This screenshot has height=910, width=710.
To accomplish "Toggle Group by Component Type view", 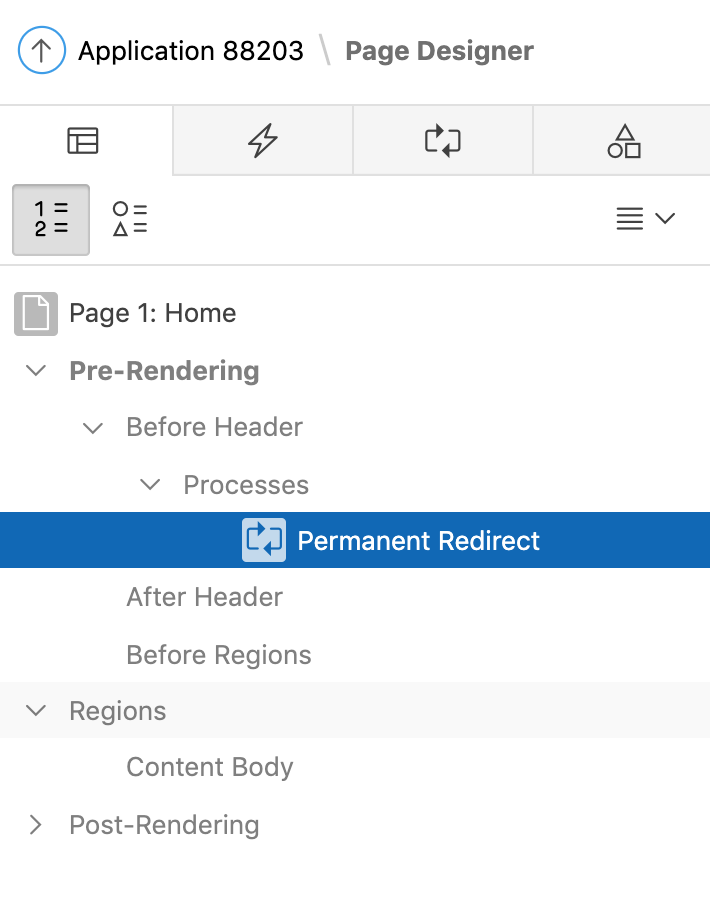I will coord(130,219).
